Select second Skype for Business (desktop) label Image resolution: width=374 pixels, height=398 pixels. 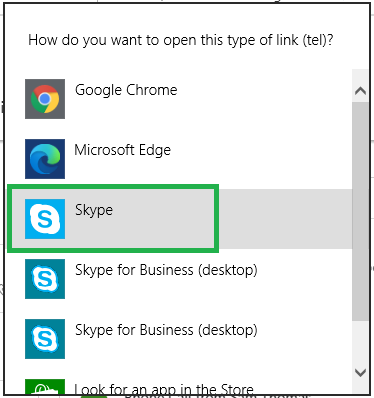[166, 330]
